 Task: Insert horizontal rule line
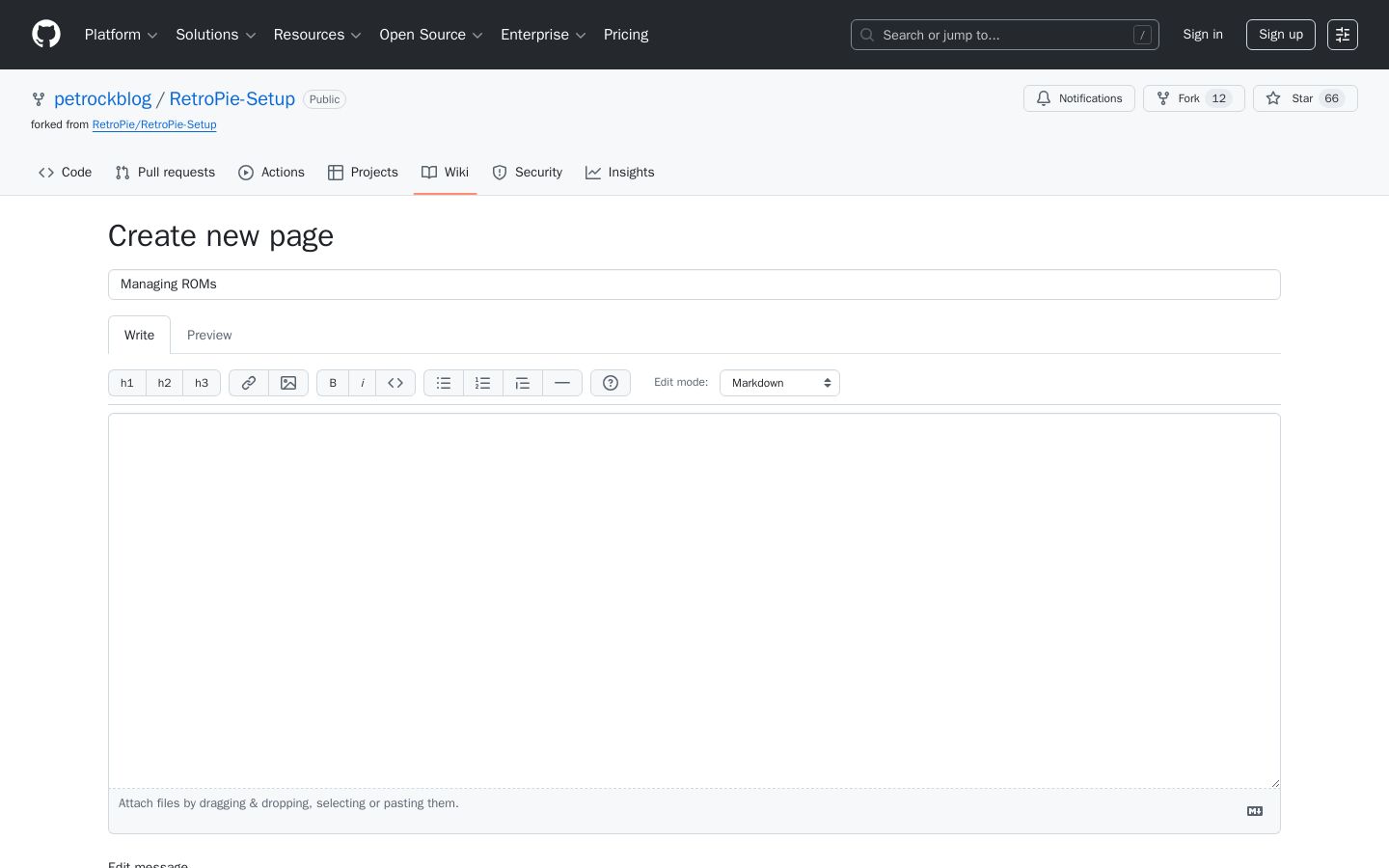pos(562,383)
